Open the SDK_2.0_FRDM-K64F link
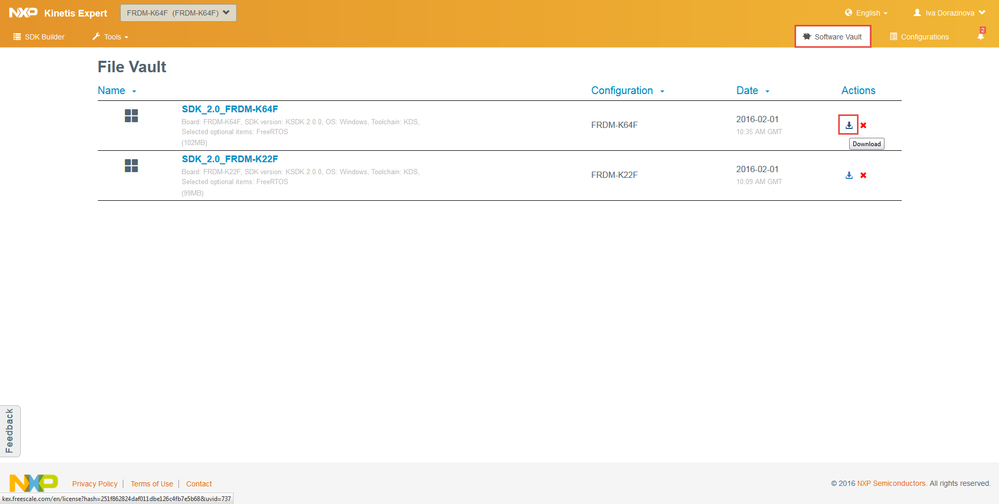The height and width of the screenshot is (504, 999). click(230, 109)
